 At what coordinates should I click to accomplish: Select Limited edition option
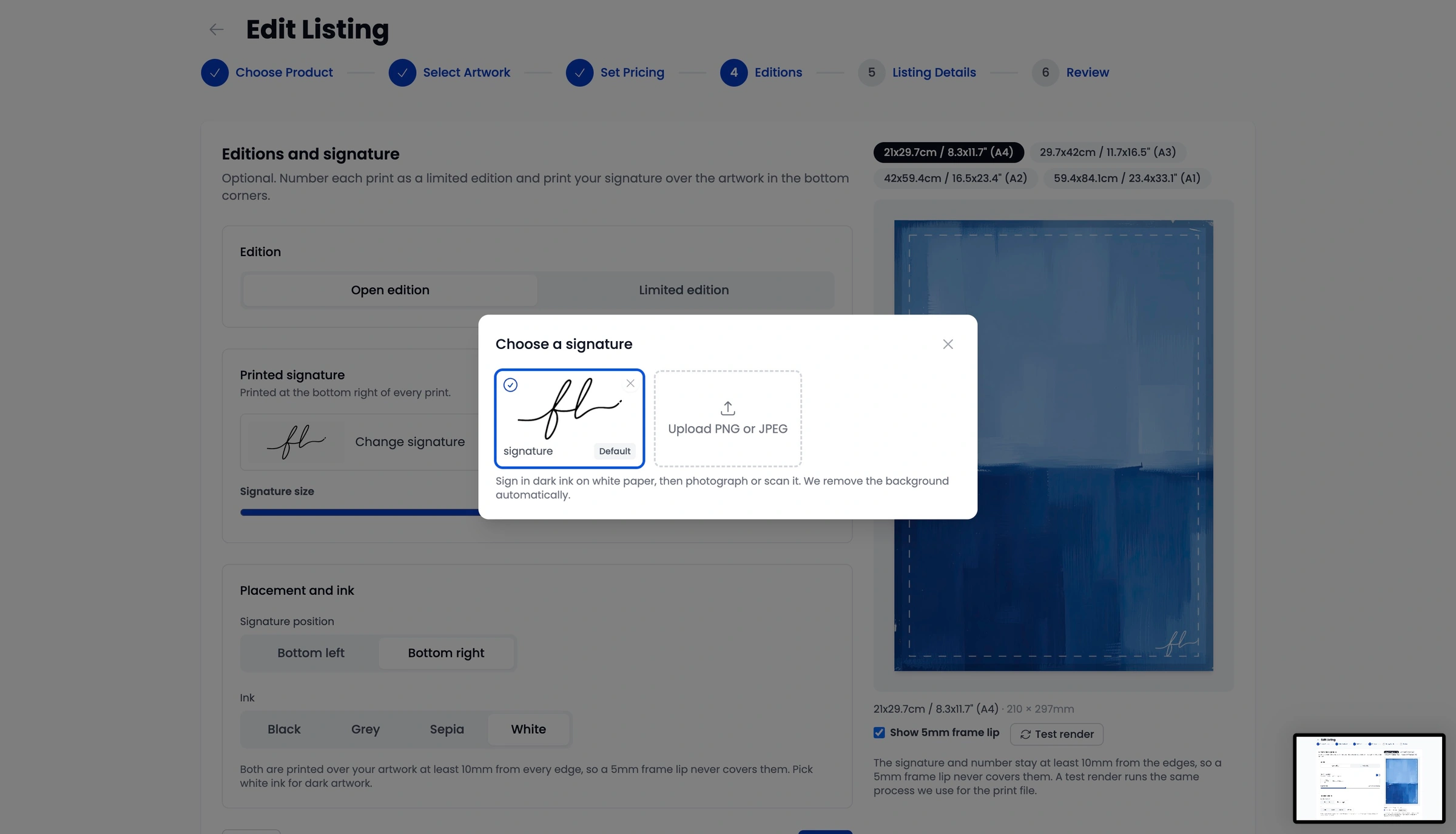pyautogui.click(x=684, y=290)
